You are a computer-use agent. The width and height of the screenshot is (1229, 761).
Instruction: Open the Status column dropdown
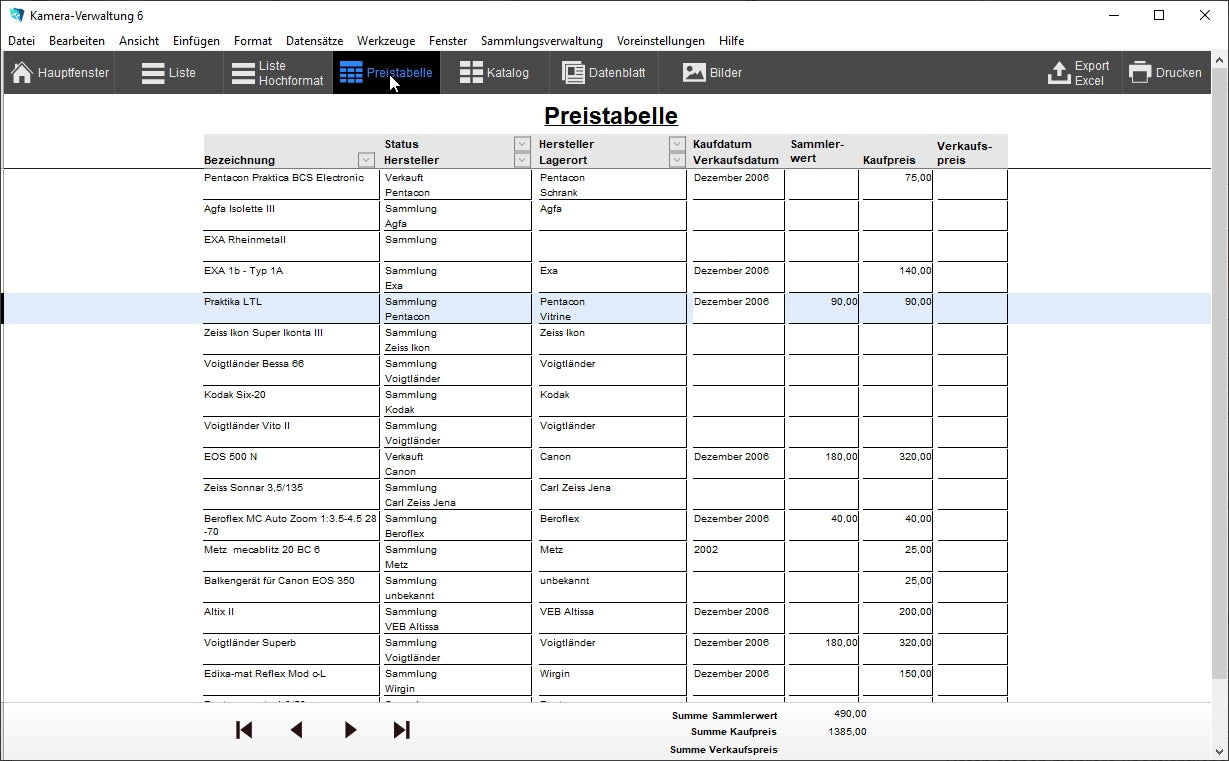click(x=522, y=144)
